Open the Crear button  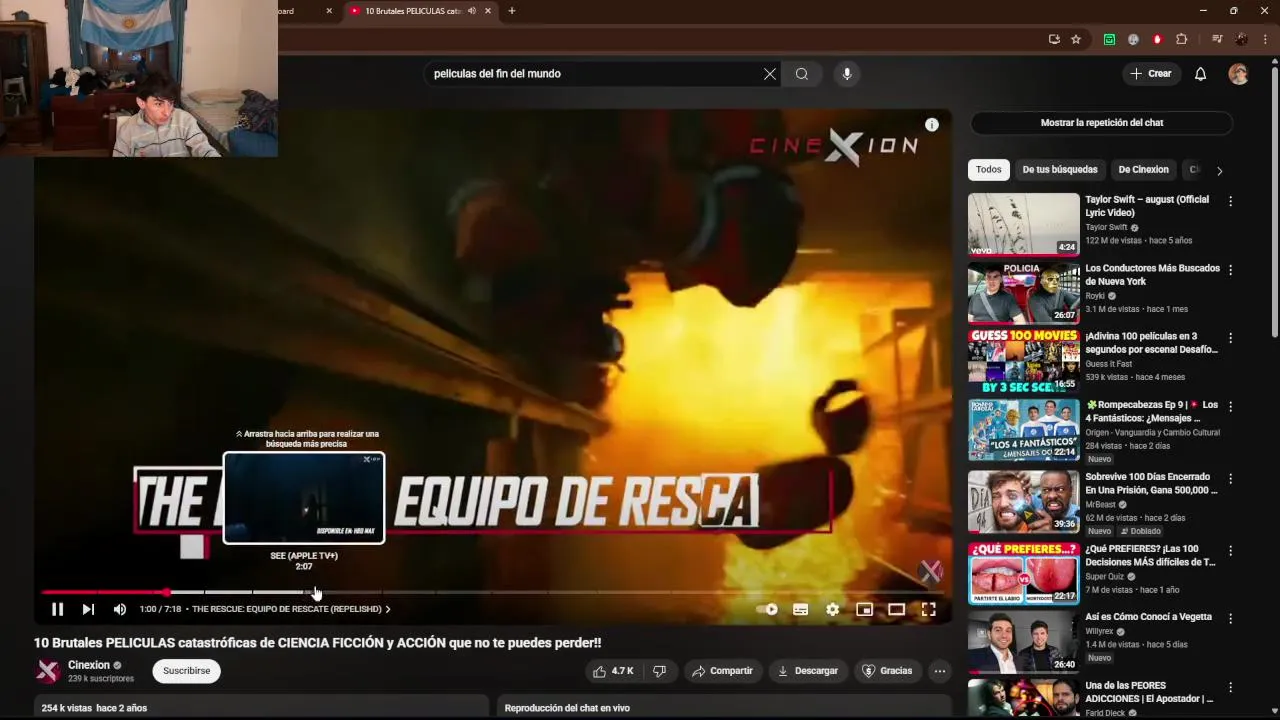[x=1150, y=74]
